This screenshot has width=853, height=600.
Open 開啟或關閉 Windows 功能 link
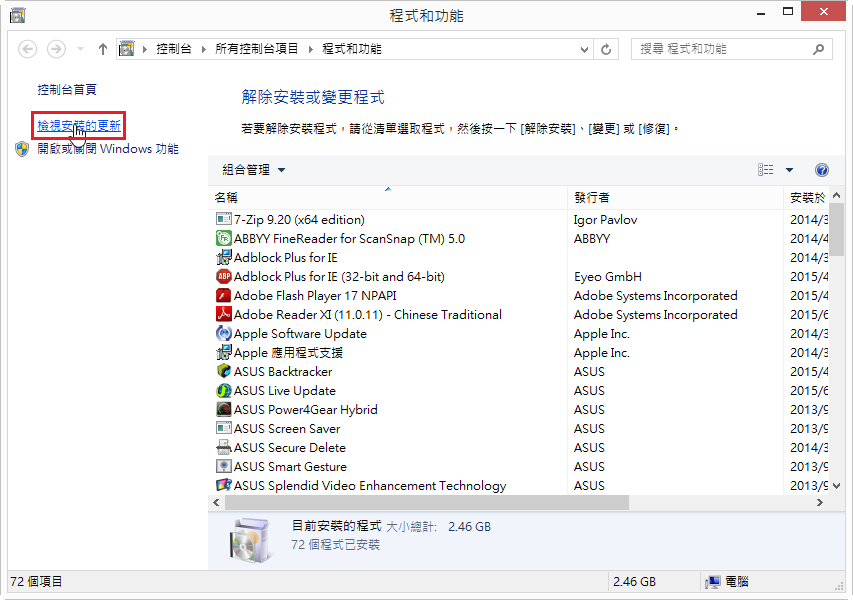click(108, 149)
